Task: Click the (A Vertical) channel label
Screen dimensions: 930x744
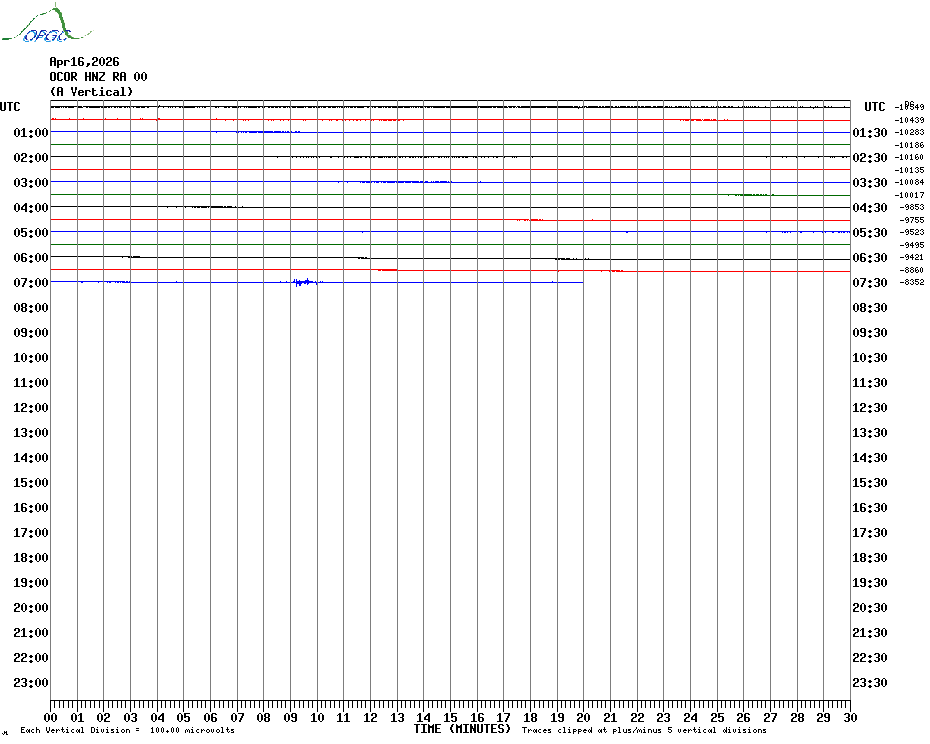Action: pyautogui.click(x=91, y=92)
